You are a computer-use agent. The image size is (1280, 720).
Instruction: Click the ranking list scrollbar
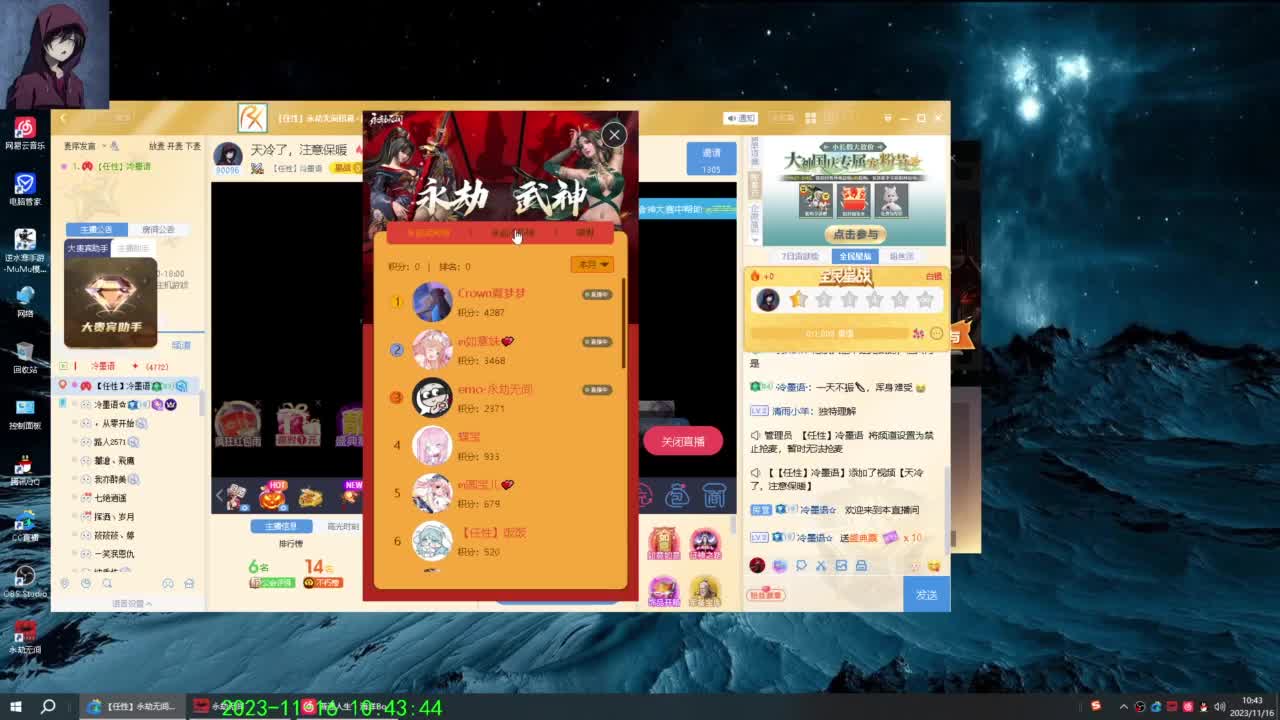tap(624, 323)
